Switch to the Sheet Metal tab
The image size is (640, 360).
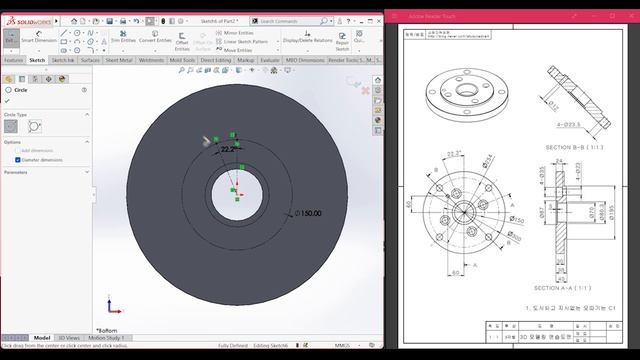click(119, 60)
